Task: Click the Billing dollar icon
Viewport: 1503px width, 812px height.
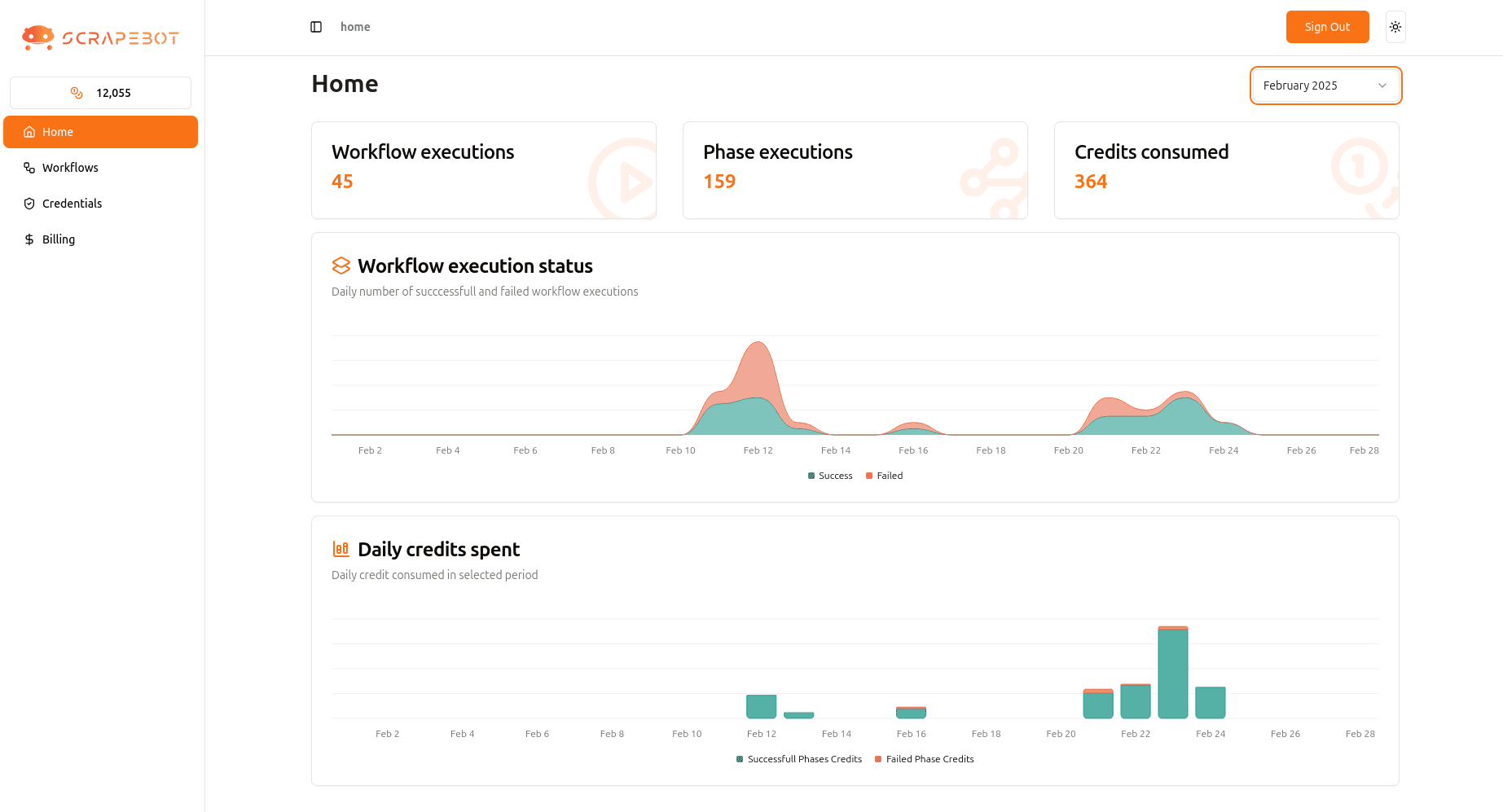Action: coord(29,239)
